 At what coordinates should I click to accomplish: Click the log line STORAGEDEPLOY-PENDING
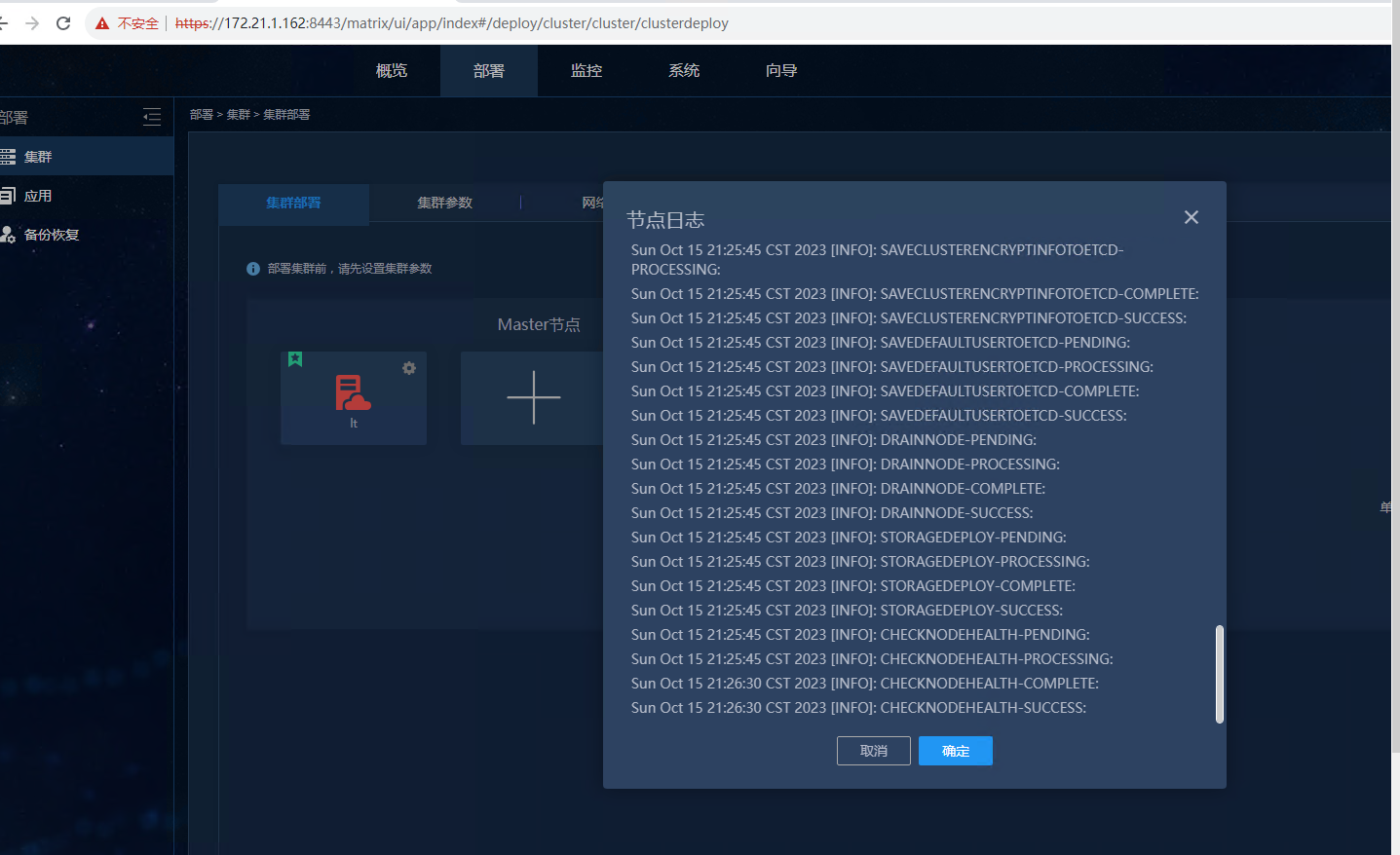849,538
